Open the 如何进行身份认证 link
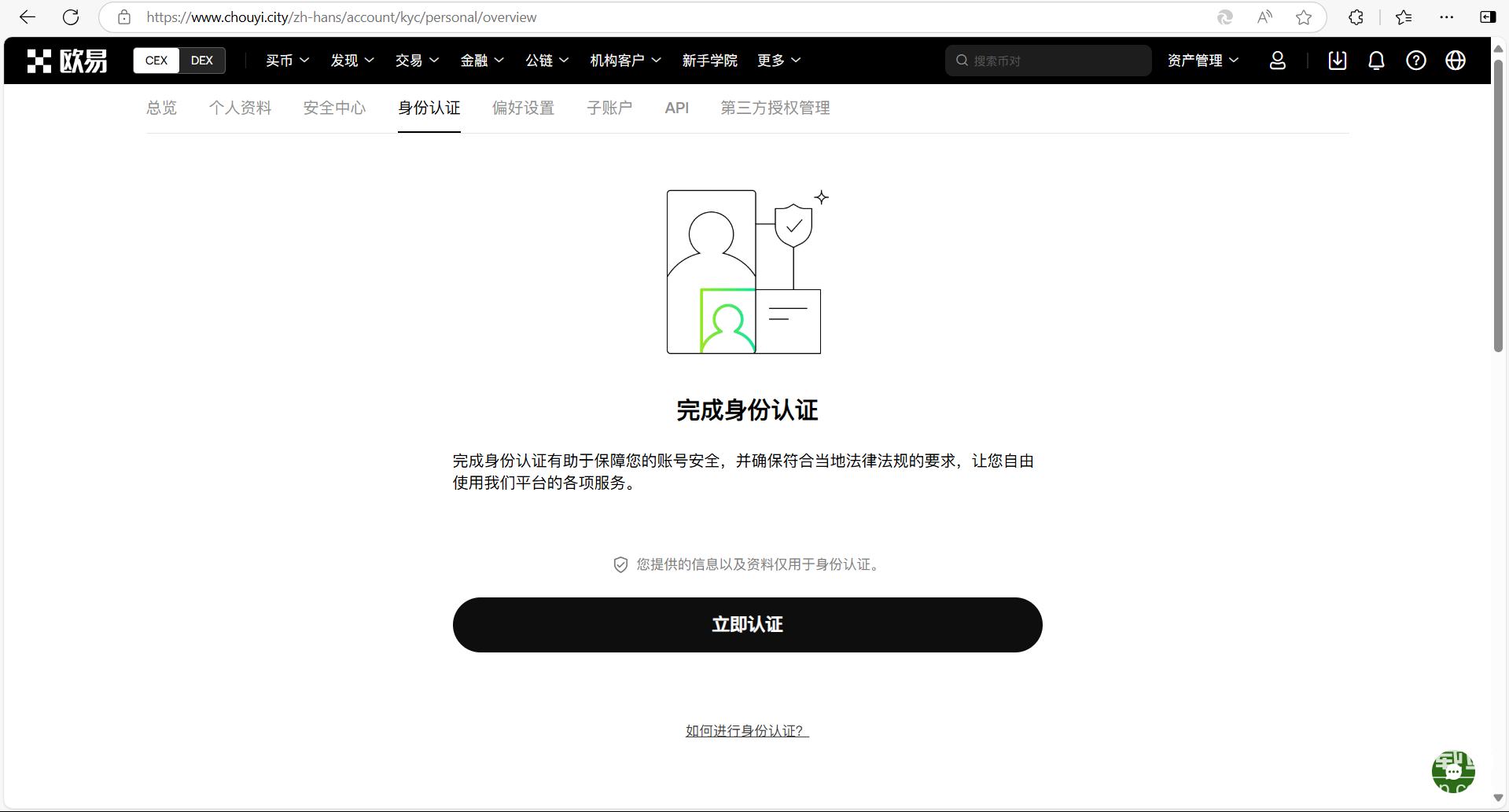Image resolution: width=1509 pixels, height=812 pixels. 746,731
